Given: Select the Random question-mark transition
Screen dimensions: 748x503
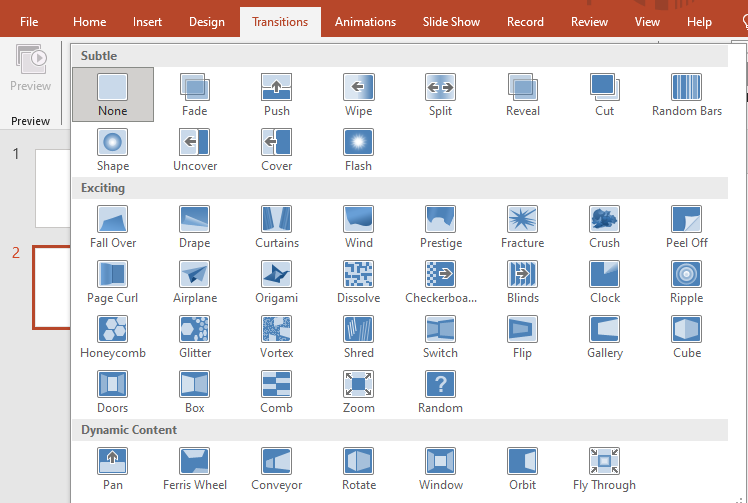Looking at the screenshot, I should (440, 392).
